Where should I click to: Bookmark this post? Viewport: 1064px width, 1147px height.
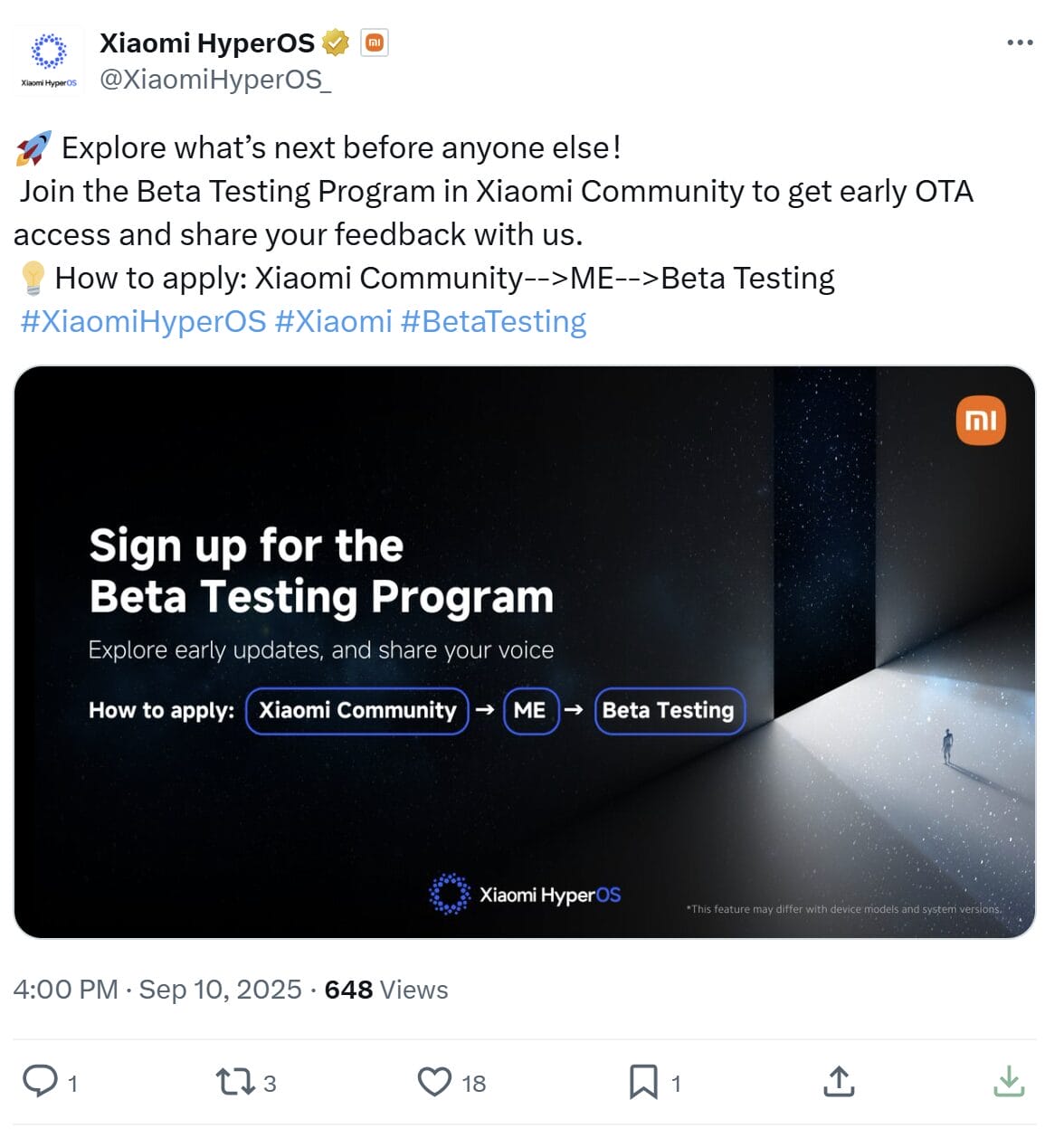(643, 1081)
